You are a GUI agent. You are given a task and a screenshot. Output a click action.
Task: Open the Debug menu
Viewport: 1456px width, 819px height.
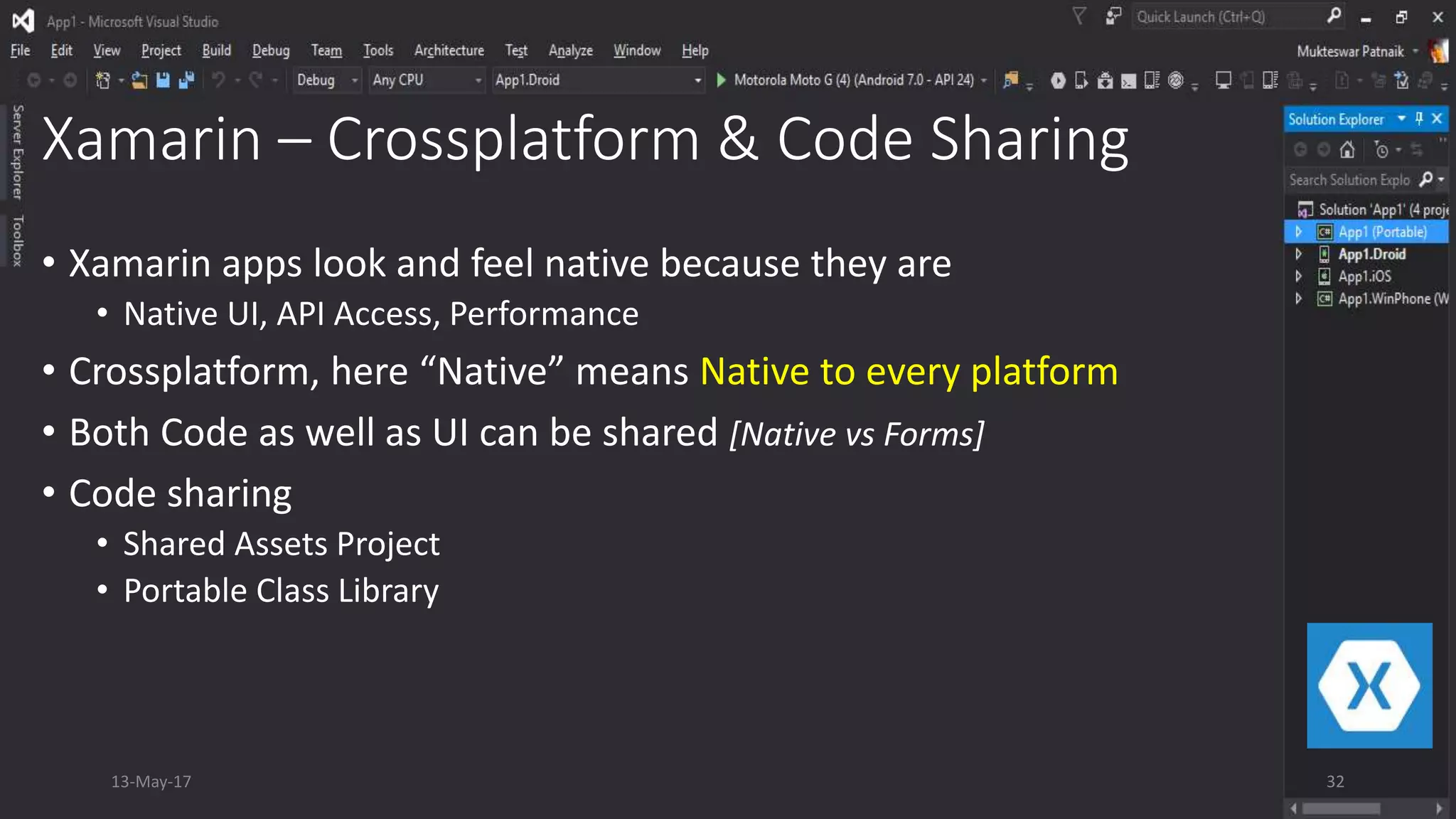[271, 50]
